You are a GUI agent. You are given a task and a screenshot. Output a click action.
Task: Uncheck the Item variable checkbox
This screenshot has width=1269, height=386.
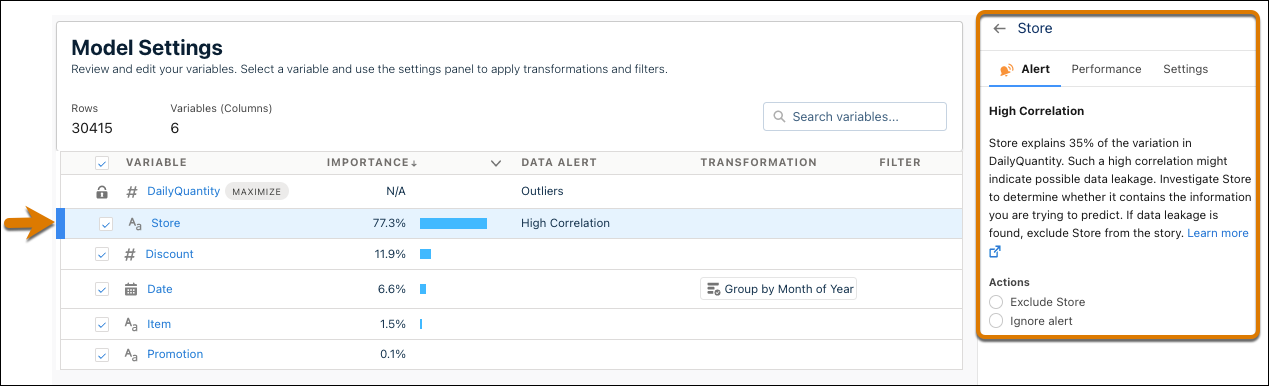[102, 324]
